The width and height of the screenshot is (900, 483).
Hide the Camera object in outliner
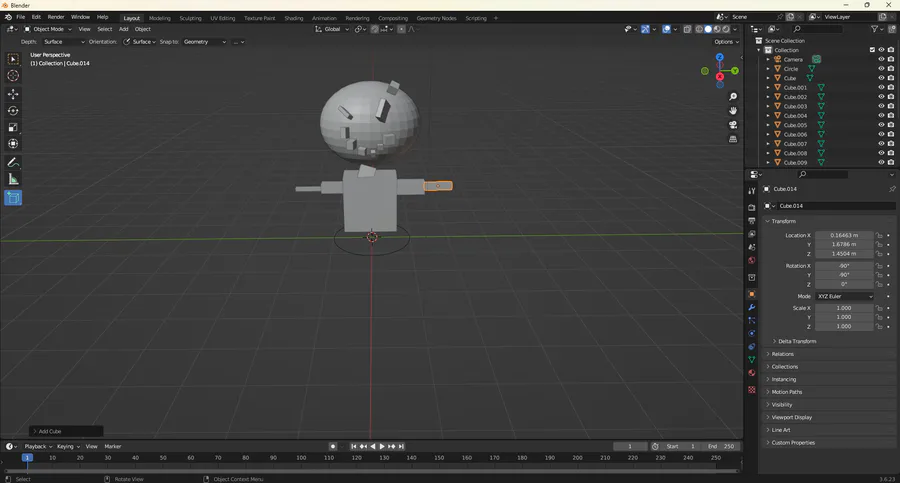tap(882, 59)
